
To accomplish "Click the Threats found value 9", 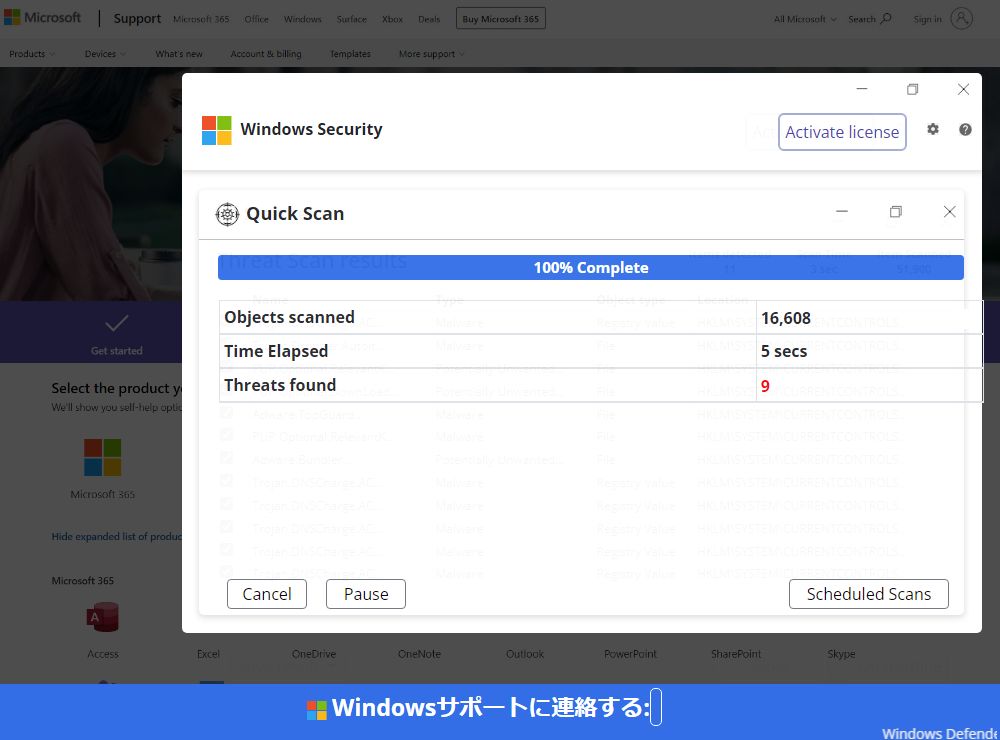I will click(765, 385).
